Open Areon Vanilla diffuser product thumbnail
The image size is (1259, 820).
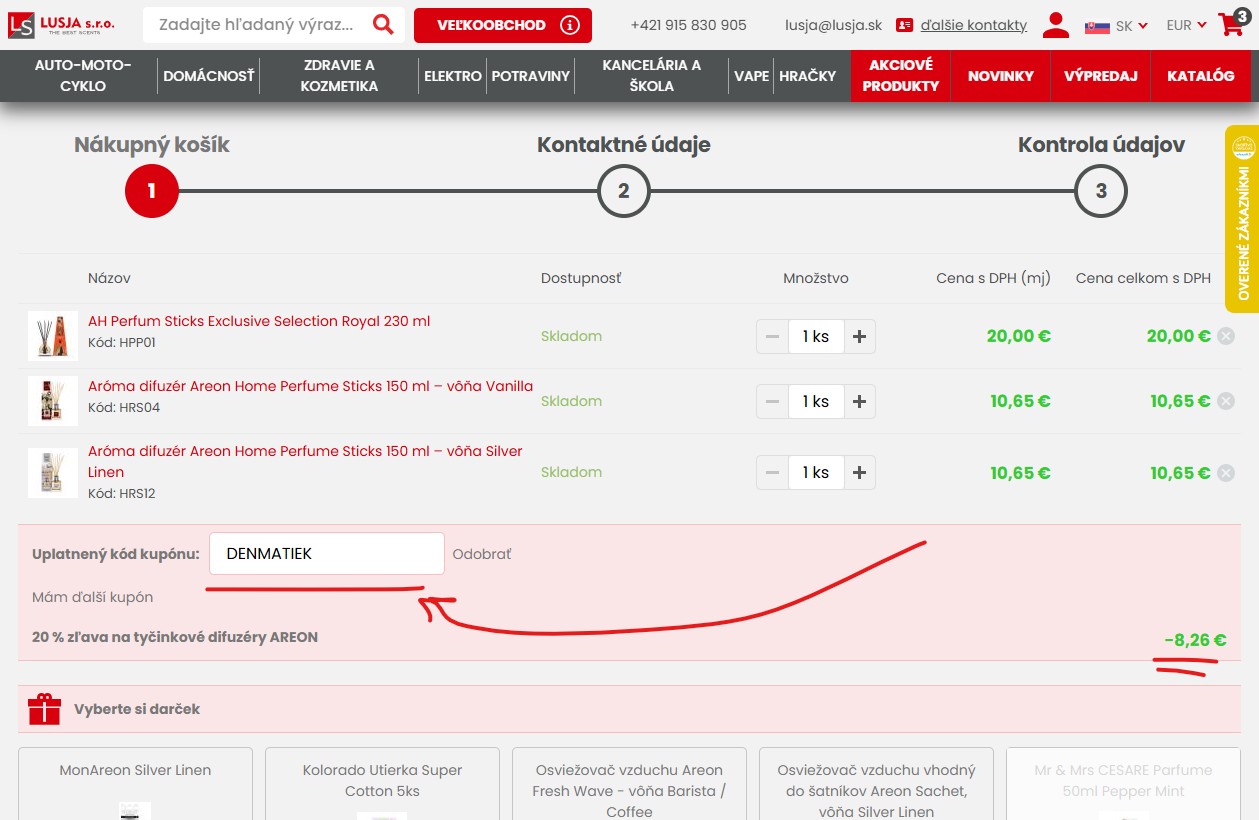tap(53, 401)
